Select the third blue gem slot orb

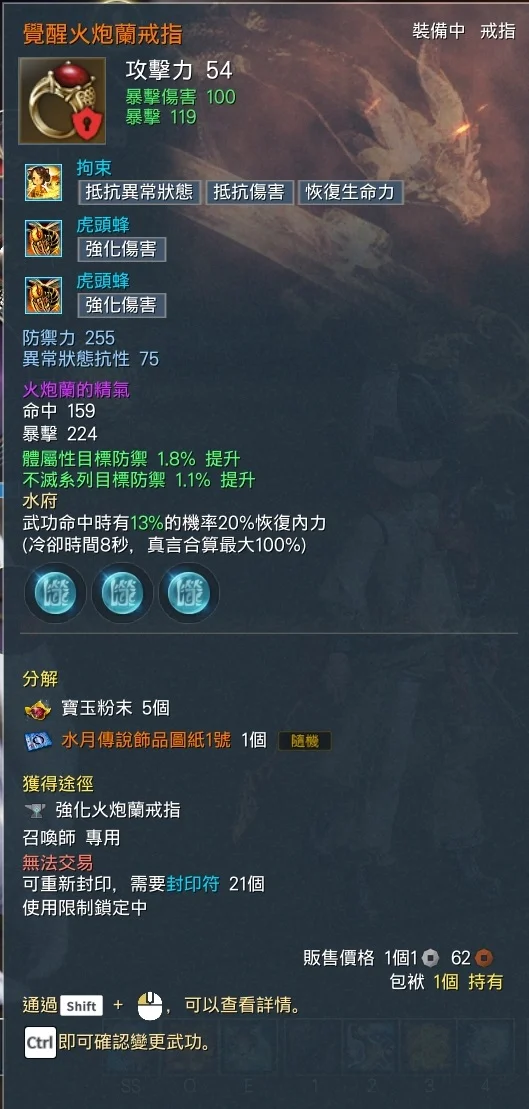coord(189,593)
